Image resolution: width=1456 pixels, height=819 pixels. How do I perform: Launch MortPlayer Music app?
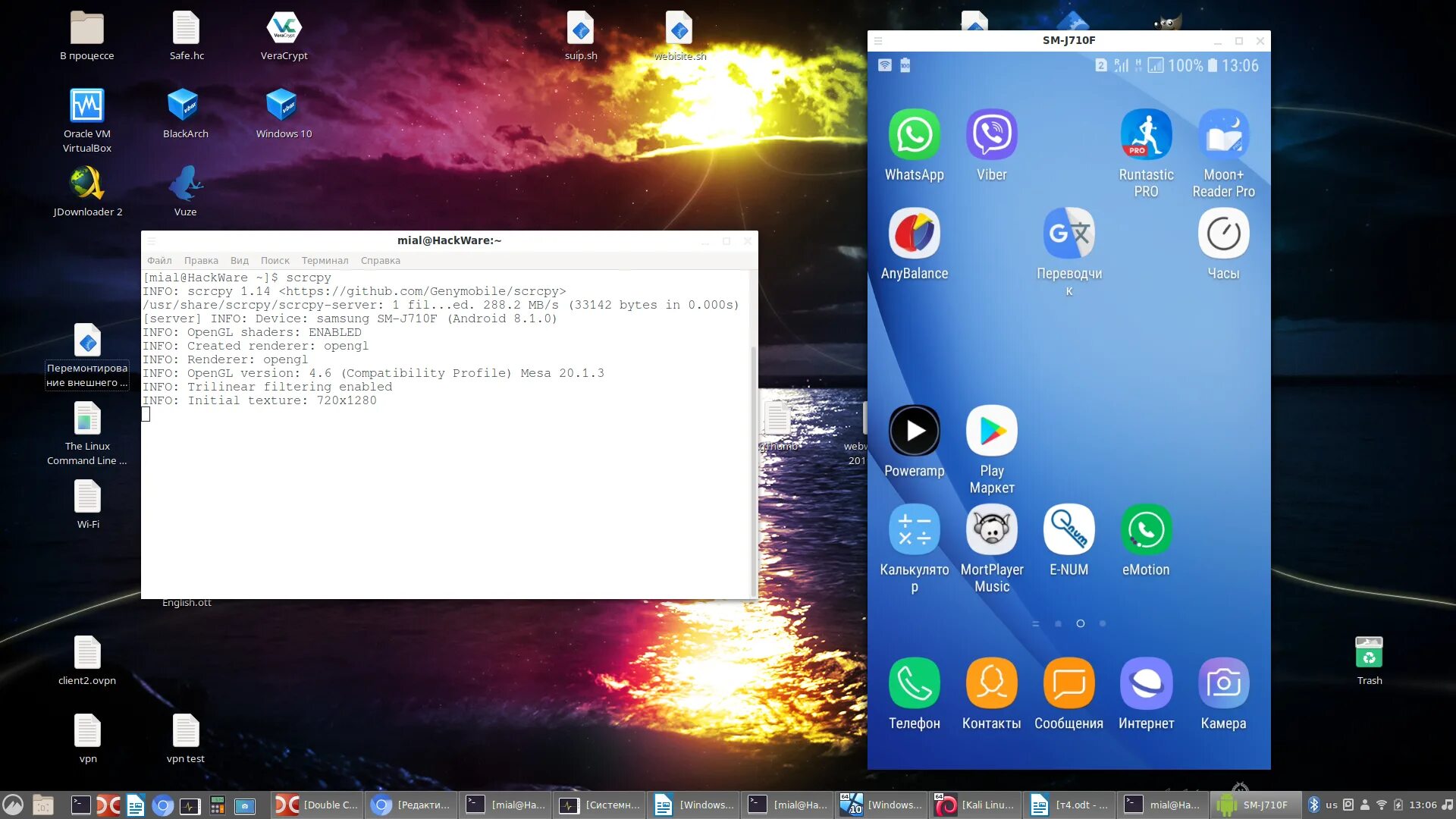(x=991, y=529)
